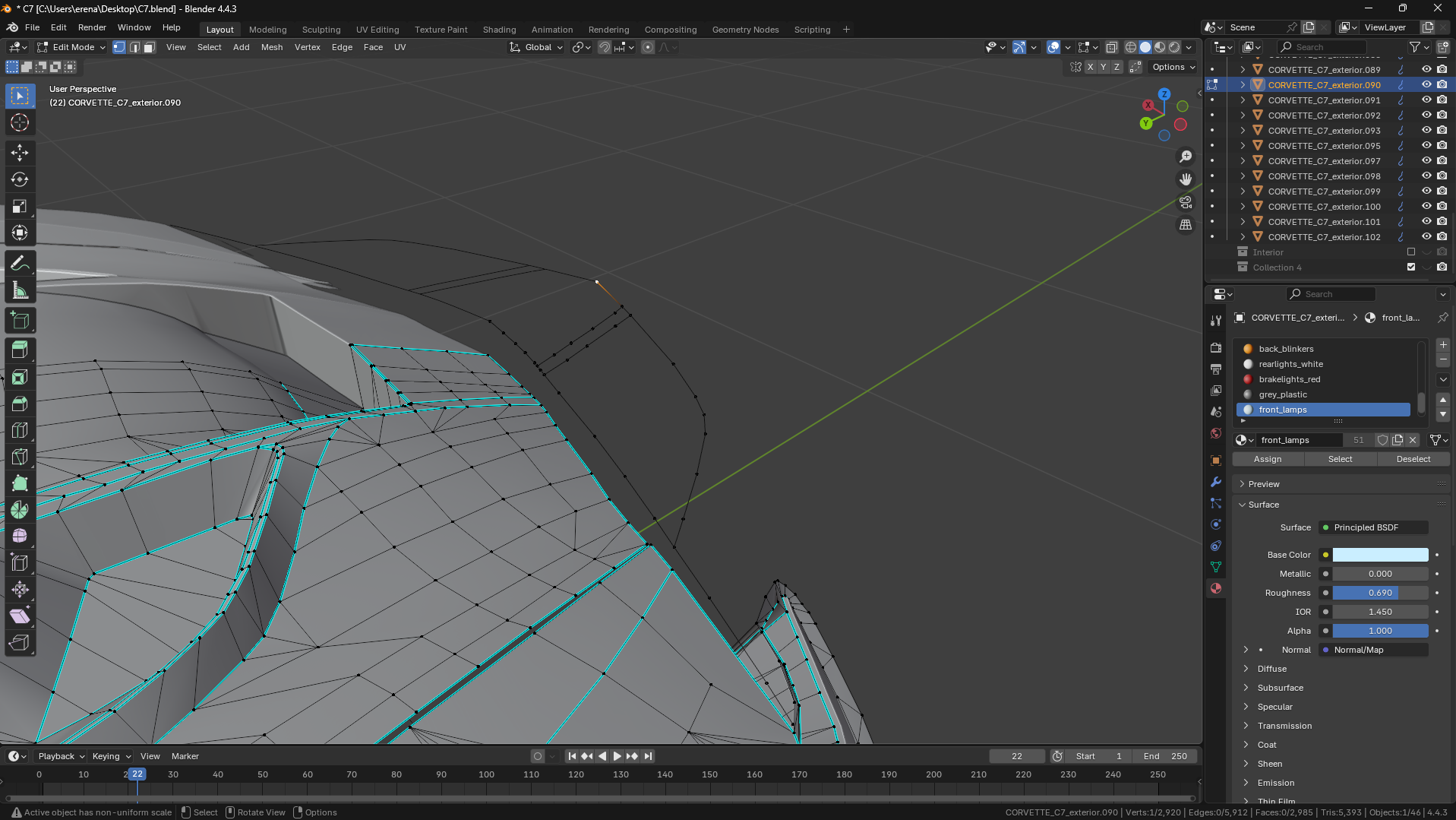Click the Base Color swatch
The height and width of the screenshot is (820, 1456).
(1380, 555)
